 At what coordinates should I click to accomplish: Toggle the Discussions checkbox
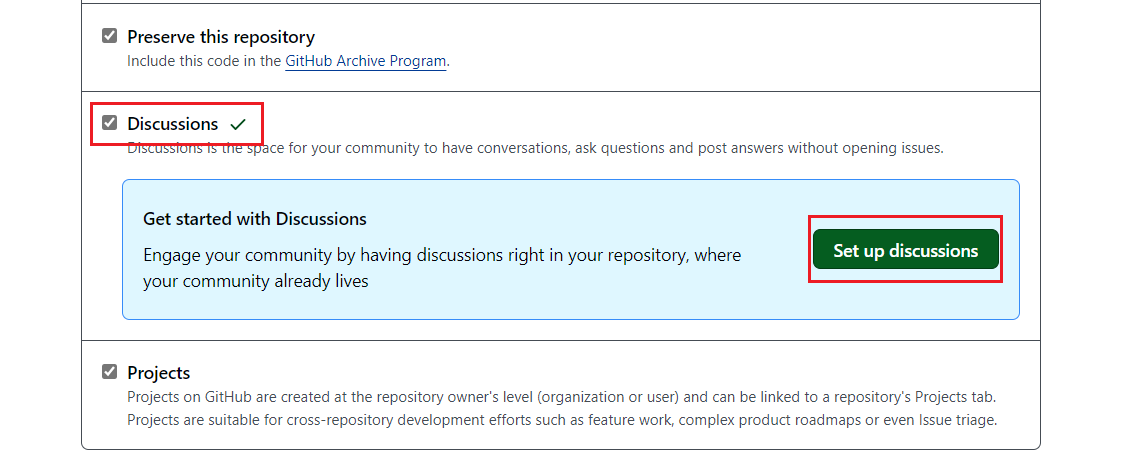pos(109,124)
